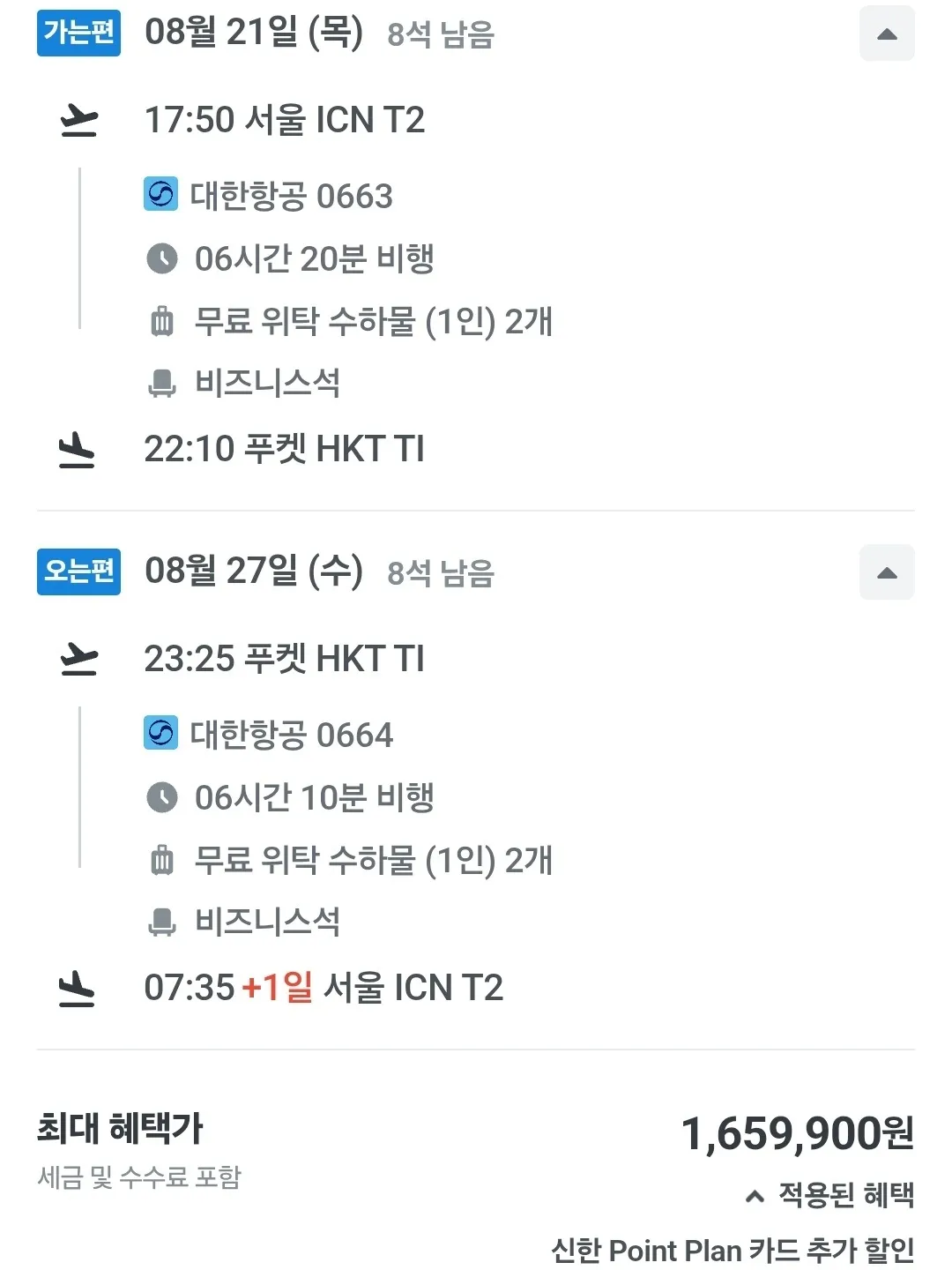The image size is (952, 1270).
Task: Click the return arrival landing icon at 07:35
Action: point(77,989)
